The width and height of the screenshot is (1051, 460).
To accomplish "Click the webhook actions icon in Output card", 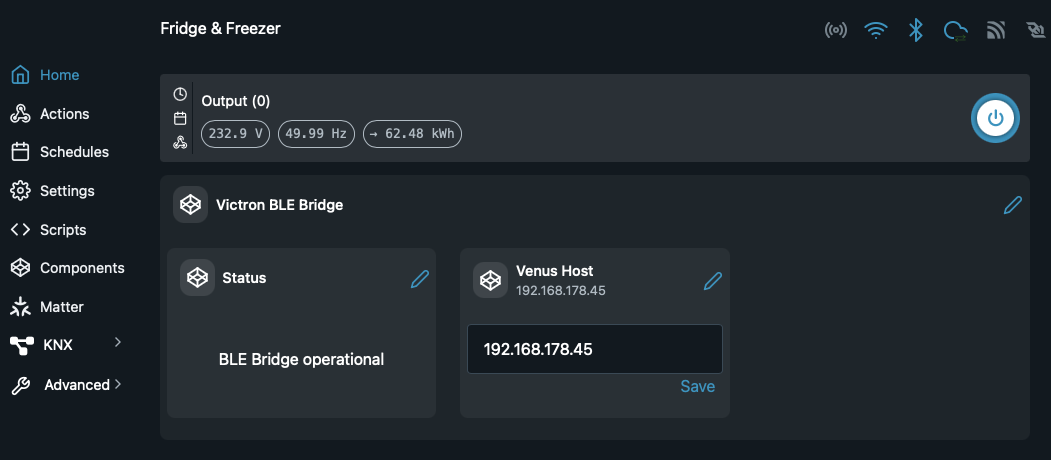I will click(180, 142).
